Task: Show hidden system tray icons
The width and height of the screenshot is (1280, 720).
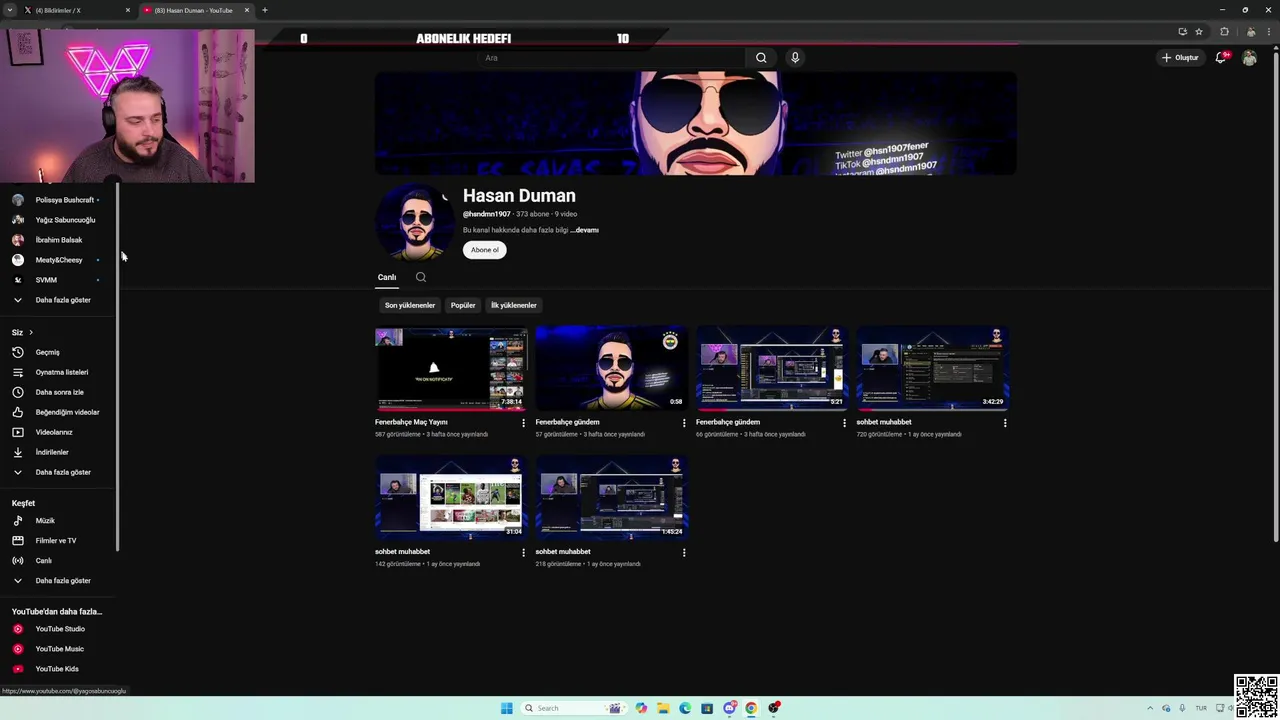Action: point(1150,708)
